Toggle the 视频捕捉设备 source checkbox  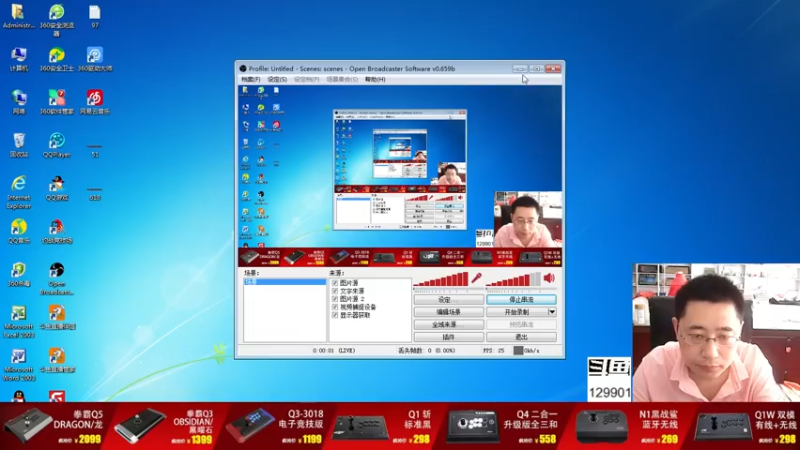tap(335, 307)
